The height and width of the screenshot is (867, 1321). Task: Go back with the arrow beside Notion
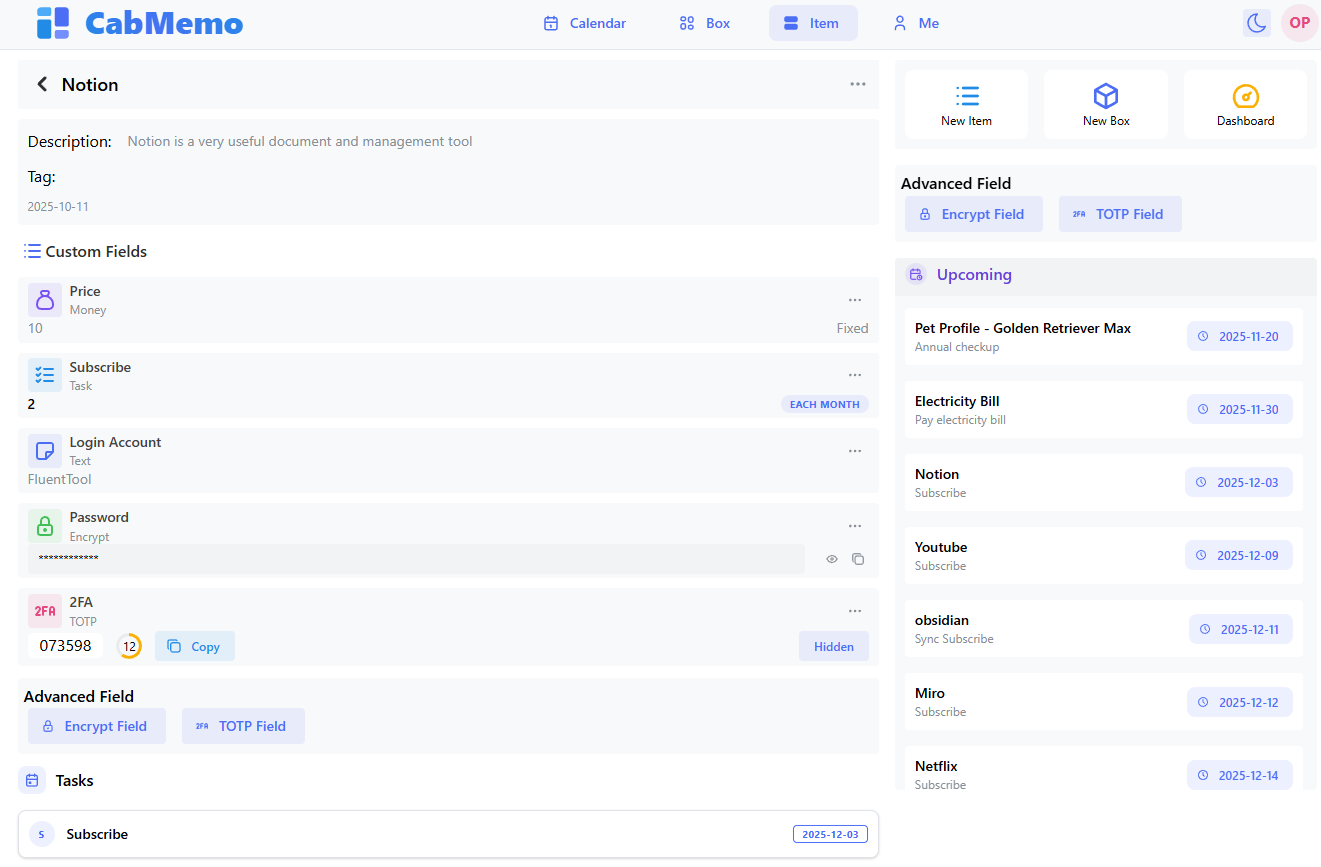(x=42, y=85)
